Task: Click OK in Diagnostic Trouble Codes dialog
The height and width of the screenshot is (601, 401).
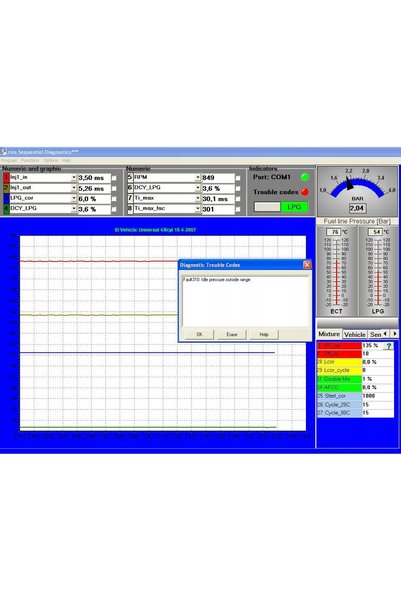Action: coord(199,335)
